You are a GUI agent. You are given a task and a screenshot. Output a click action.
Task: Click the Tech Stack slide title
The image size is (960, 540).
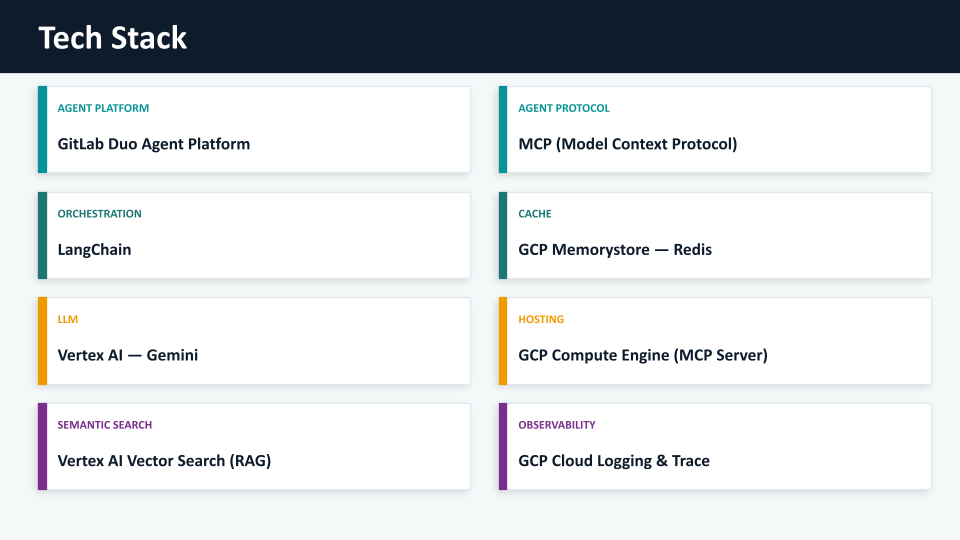112,38
